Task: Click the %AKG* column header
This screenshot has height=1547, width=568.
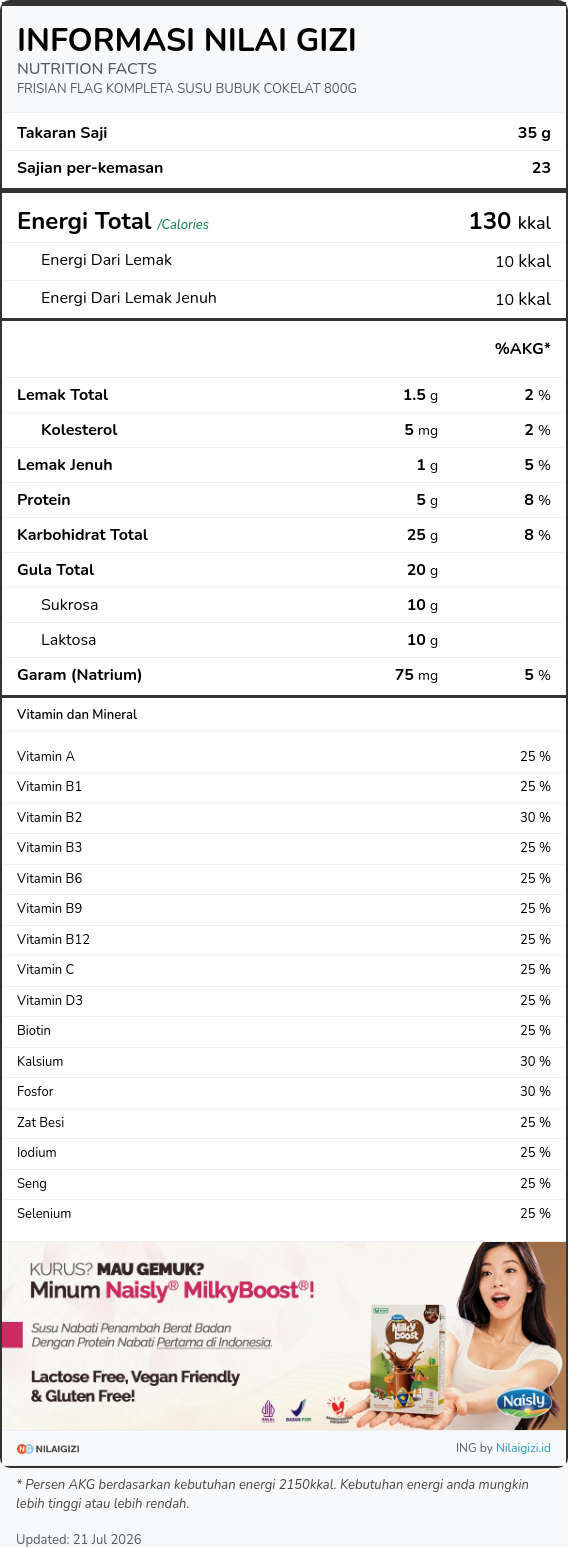Action: 523,348
